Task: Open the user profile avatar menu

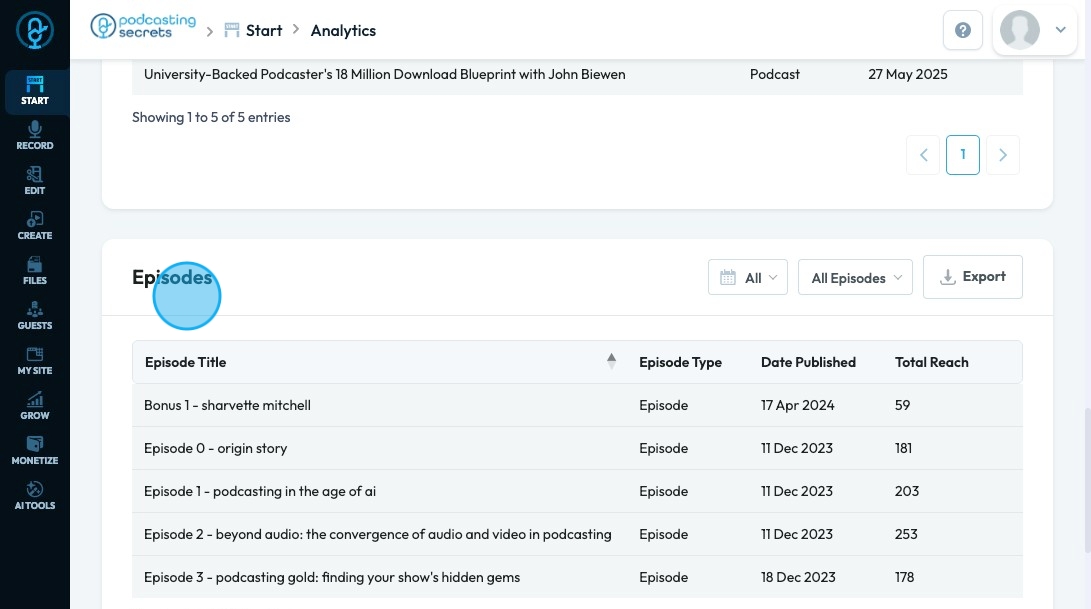Action: coord(1034,31)
